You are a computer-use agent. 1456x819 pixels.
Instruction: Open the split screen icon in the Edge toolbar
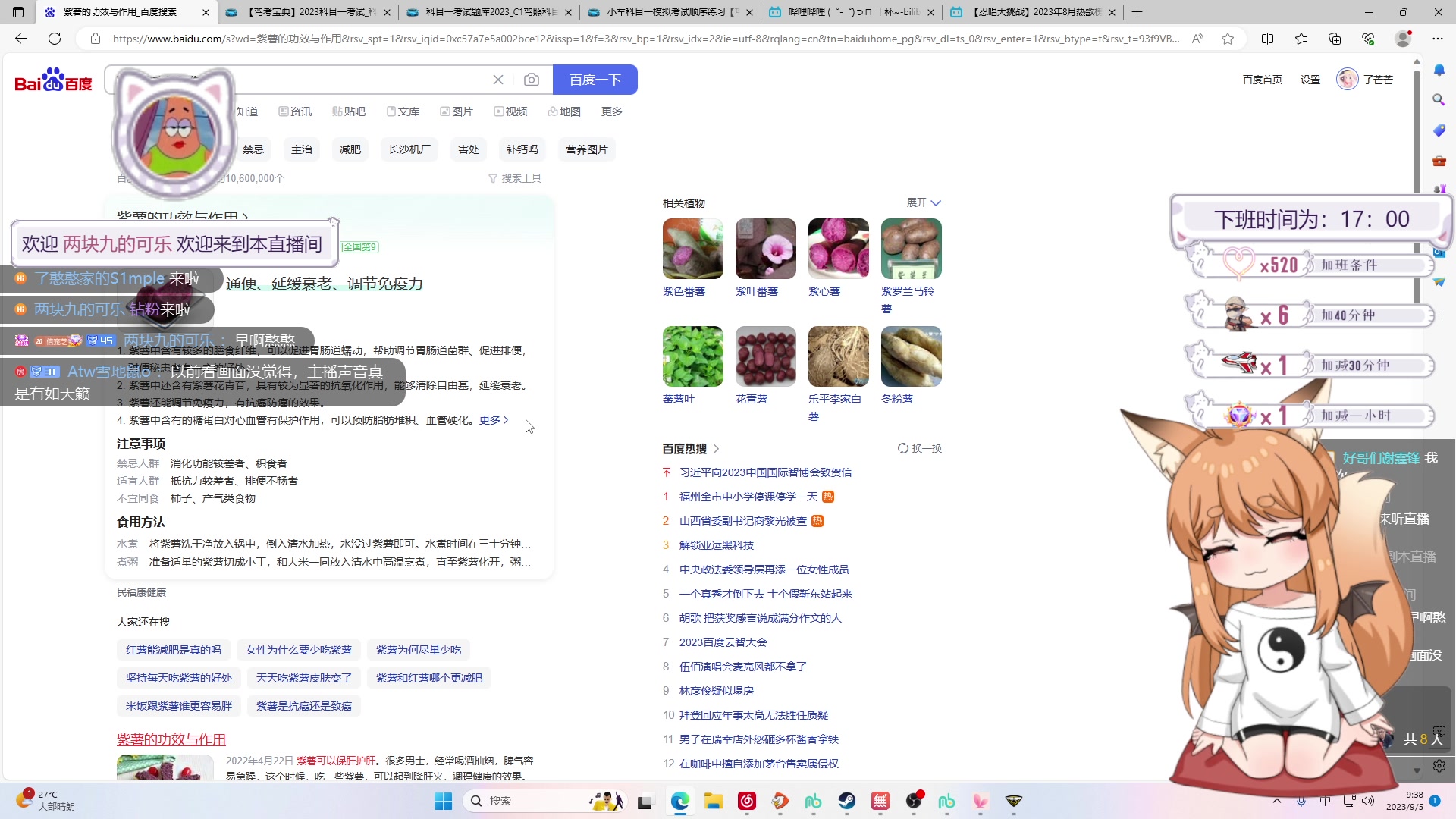pyautogui.click(x=1267, y=39)
